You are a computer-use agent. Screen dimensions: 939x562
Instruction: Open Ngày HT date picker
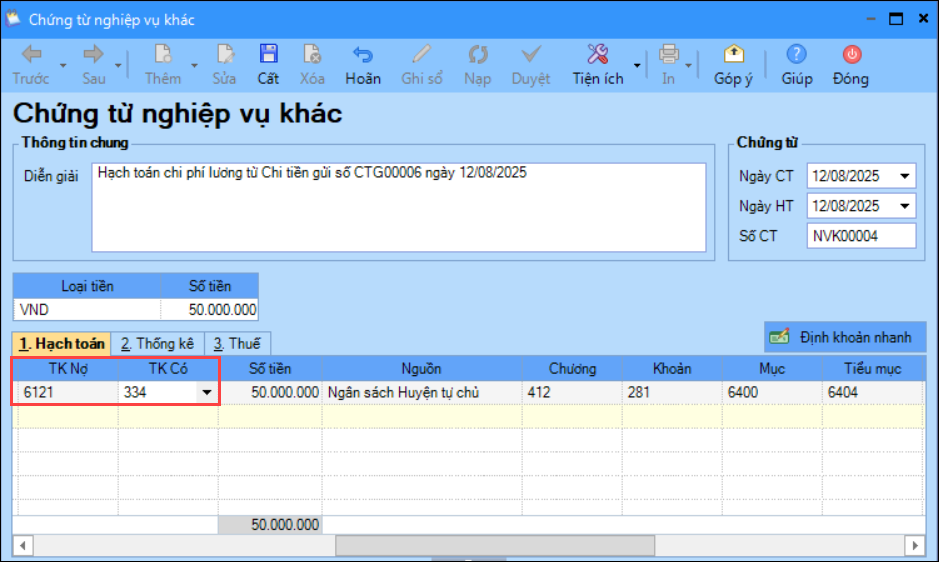point(904,206)
